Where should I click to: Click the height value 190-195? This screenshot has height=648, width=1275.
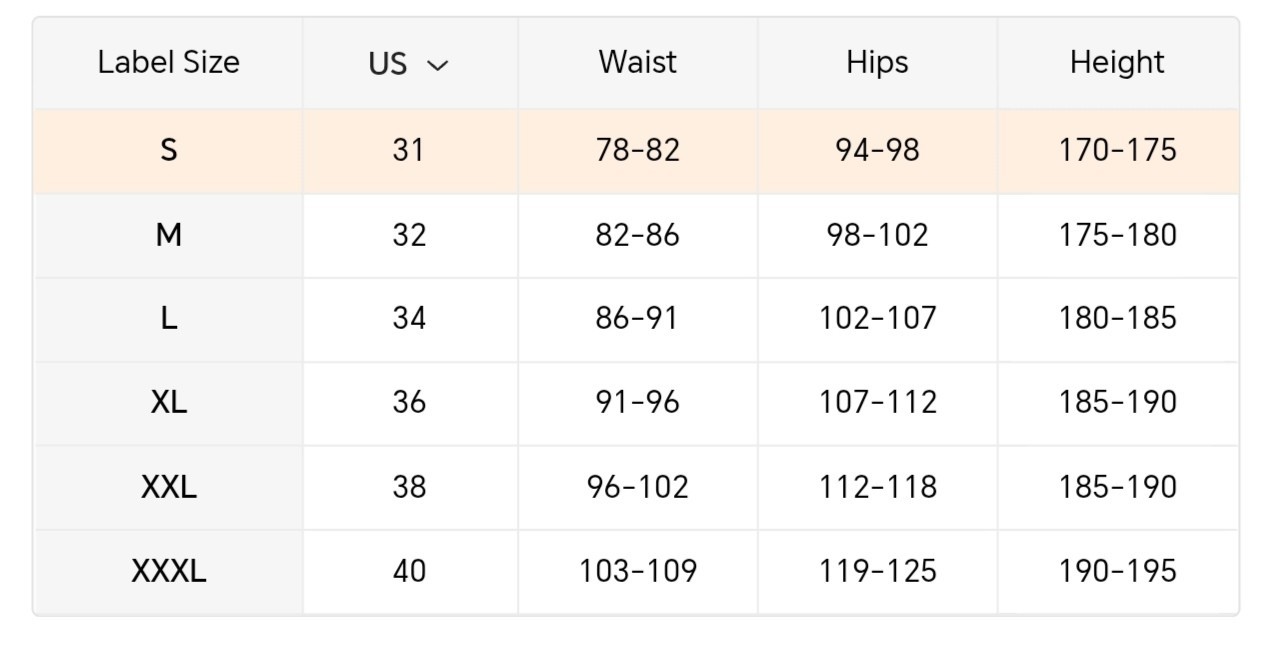pos(1117,572)
